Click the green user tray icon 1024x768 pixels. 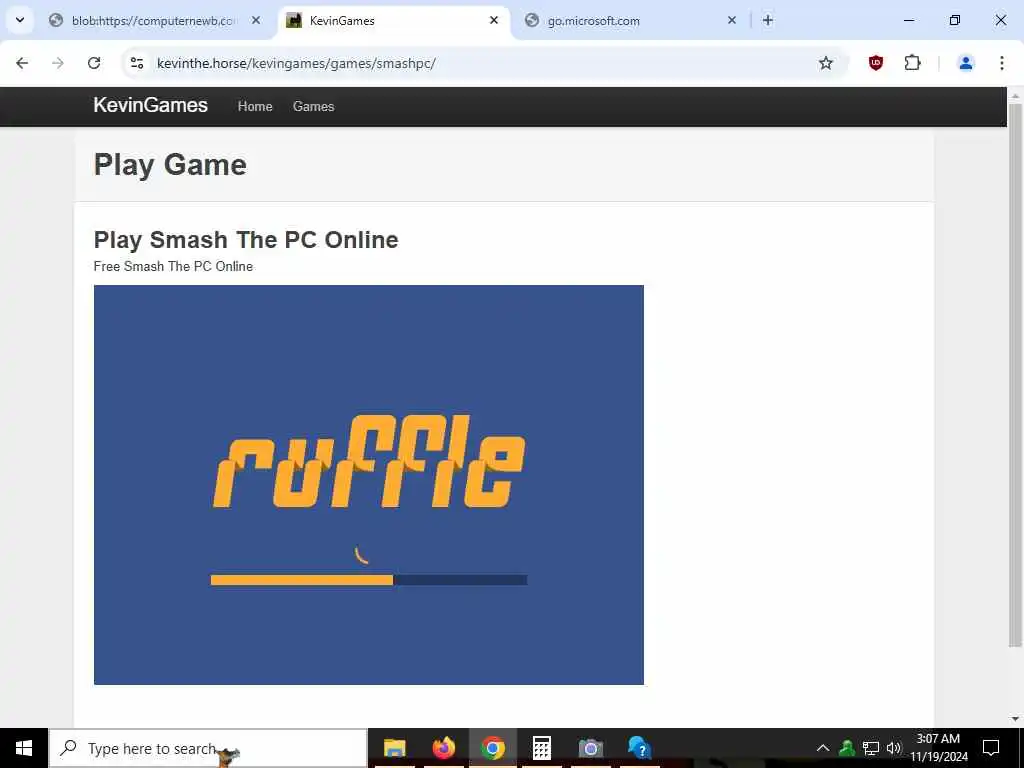[847, 748]
